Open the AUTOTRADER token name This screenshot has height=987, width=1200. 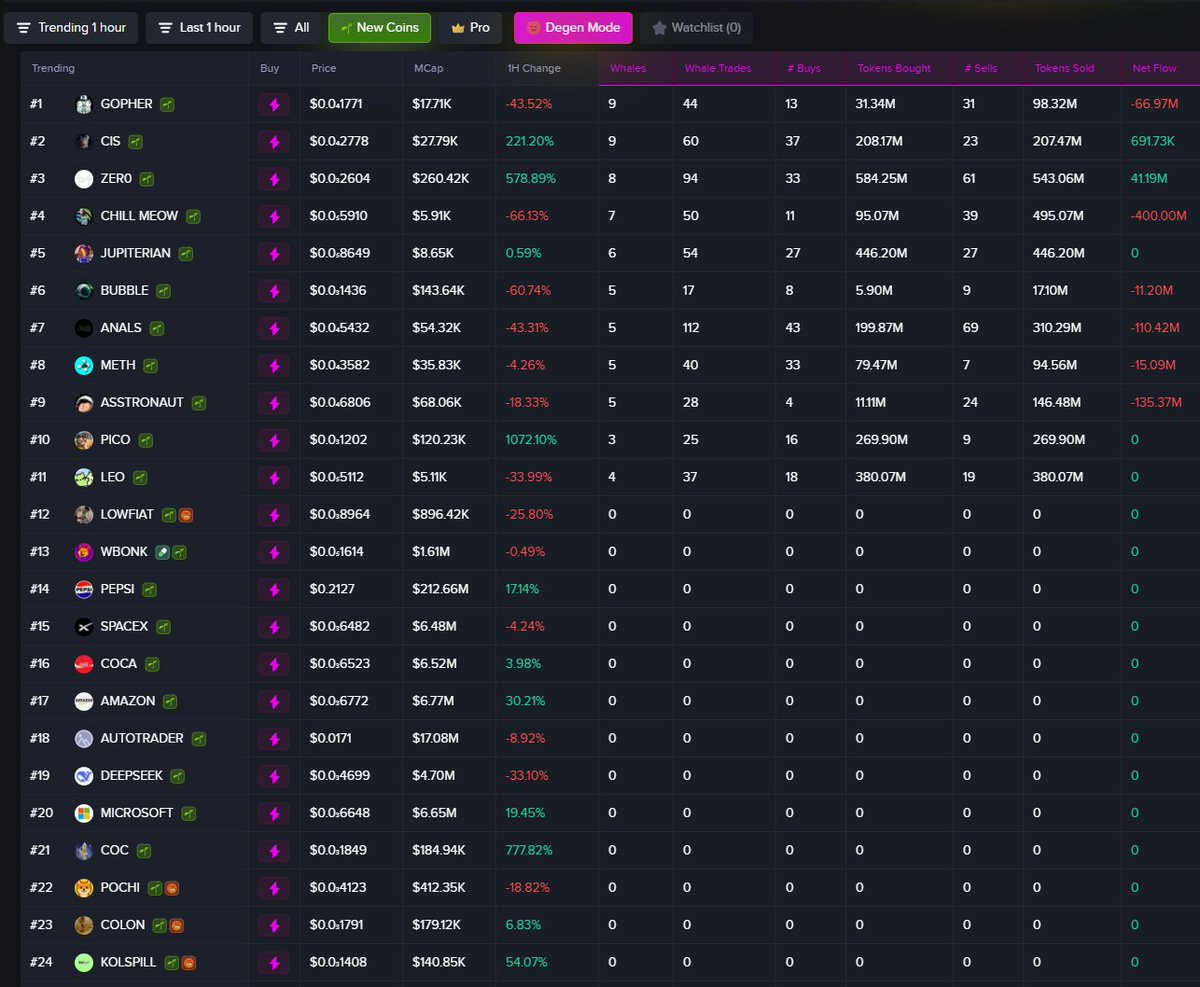tap(142, 738)
